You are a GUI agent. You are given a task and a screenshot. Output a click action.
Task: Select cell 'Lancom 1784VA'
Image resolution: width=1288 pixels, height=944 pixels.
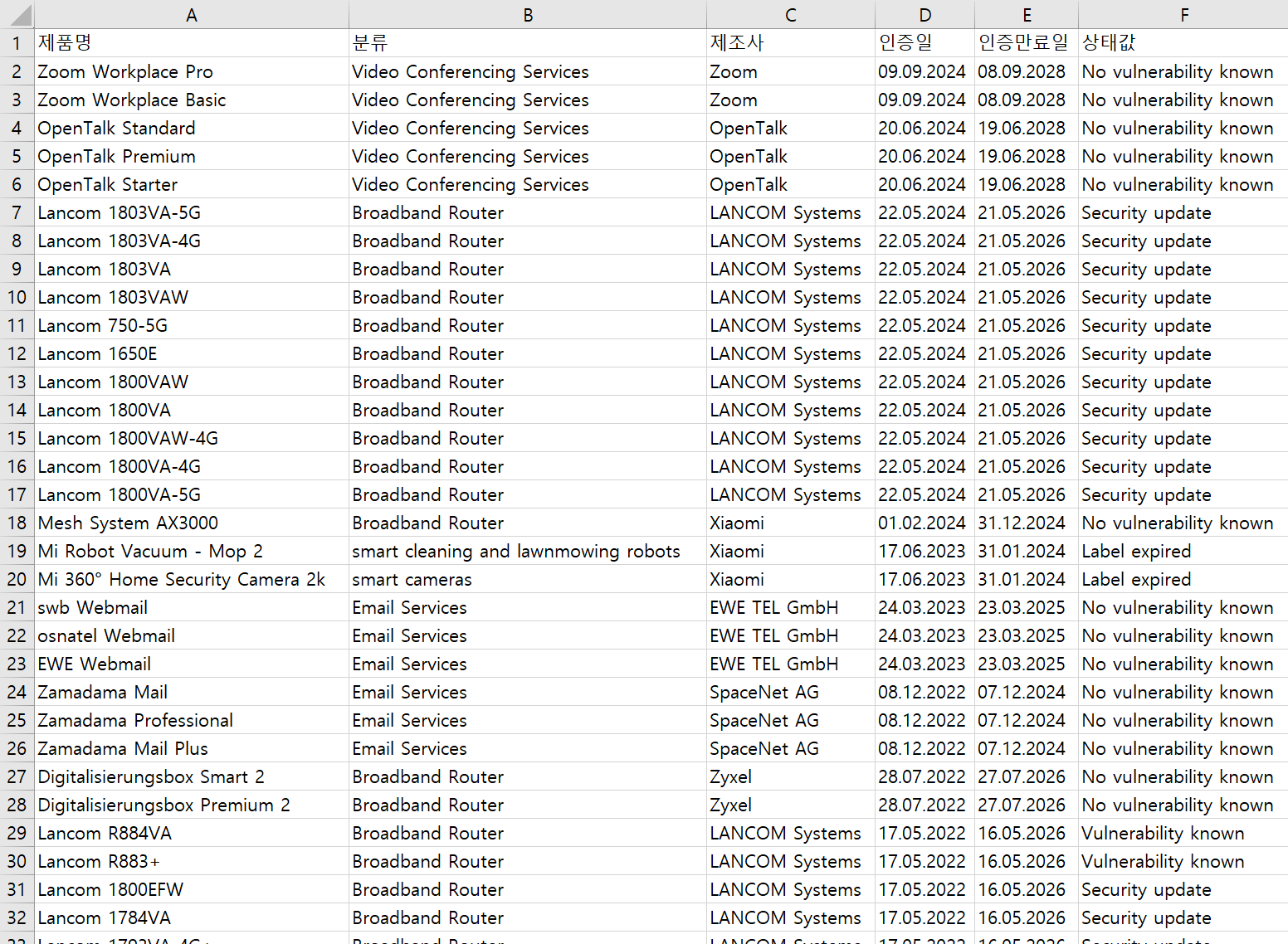(x=192, y=917)
